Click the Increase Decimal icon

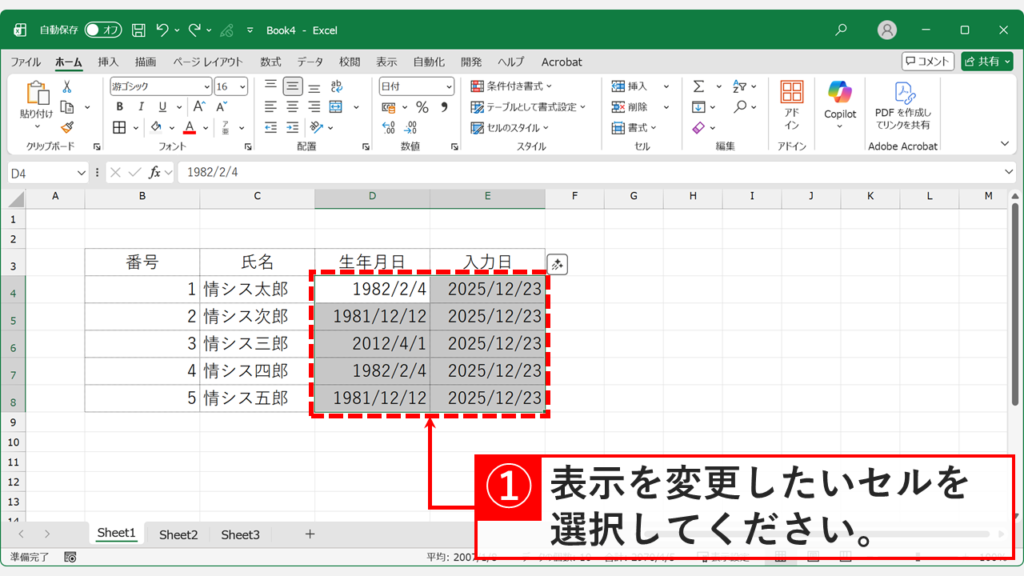[388, 127]
